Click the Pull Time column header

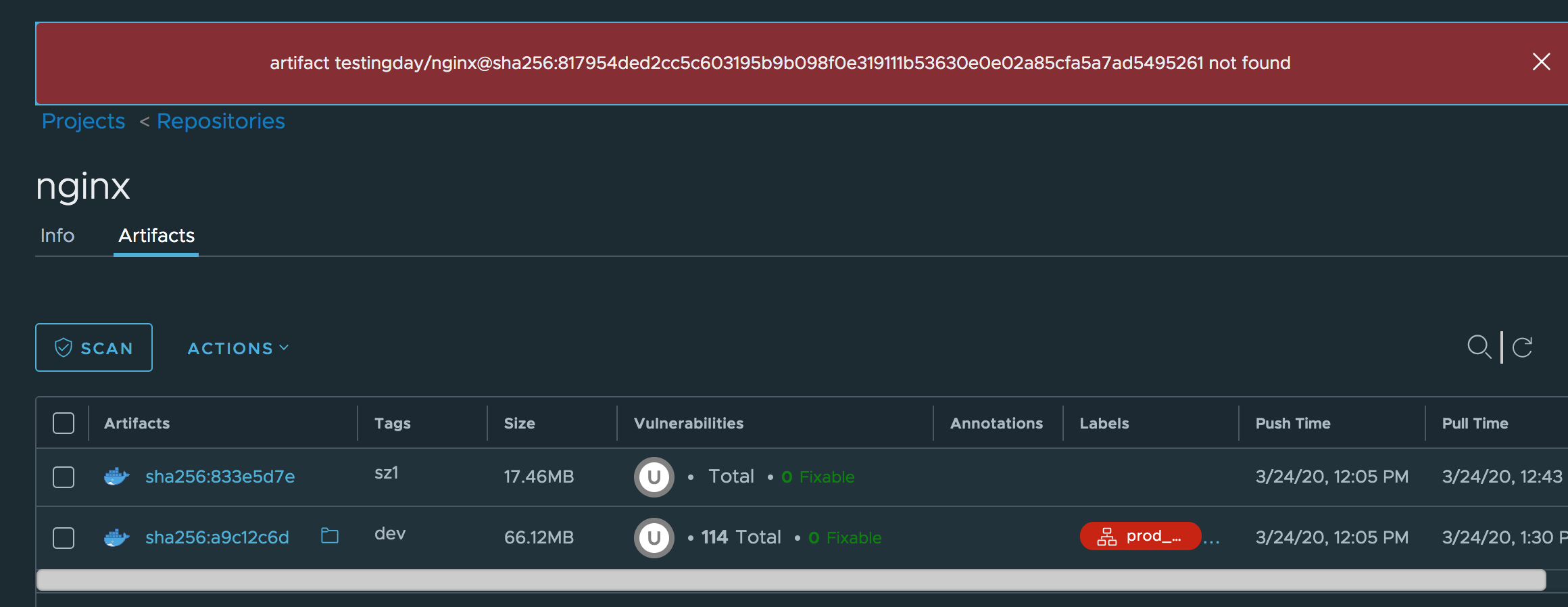coord(1475,423)
